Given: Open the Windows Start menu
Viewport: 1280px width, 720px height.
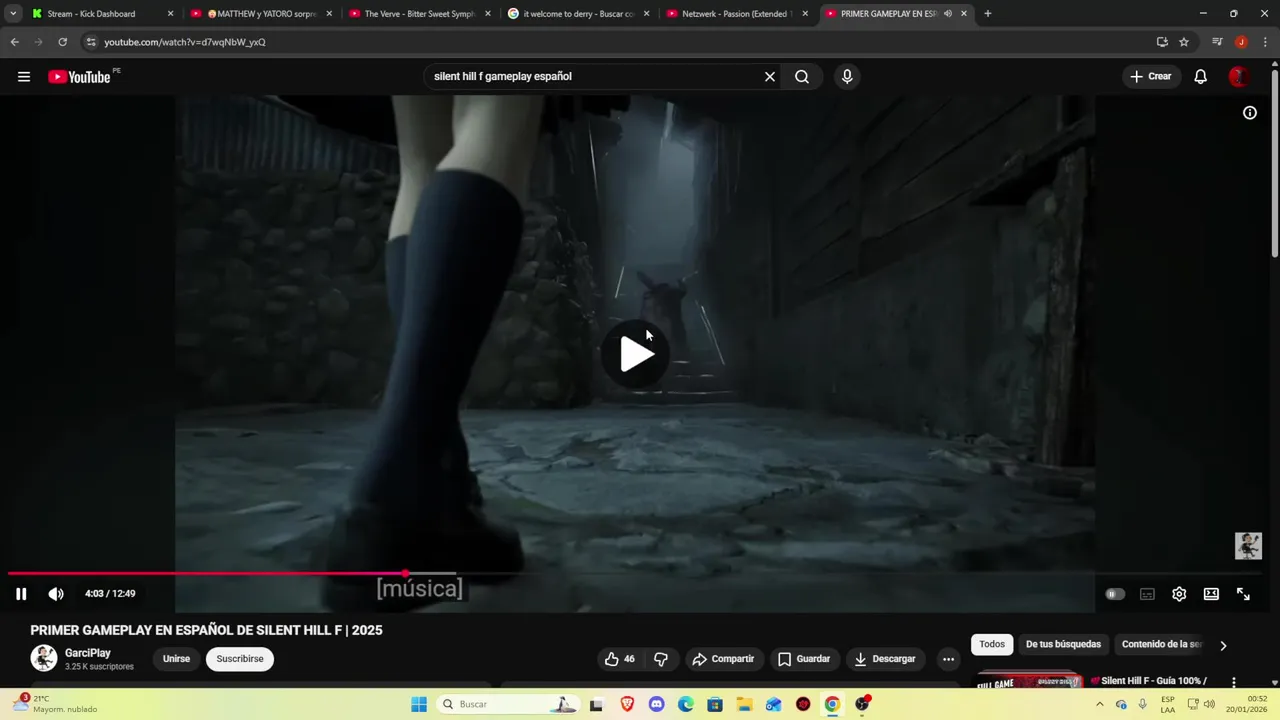Looking at the screenshot, I should [419, 704].
